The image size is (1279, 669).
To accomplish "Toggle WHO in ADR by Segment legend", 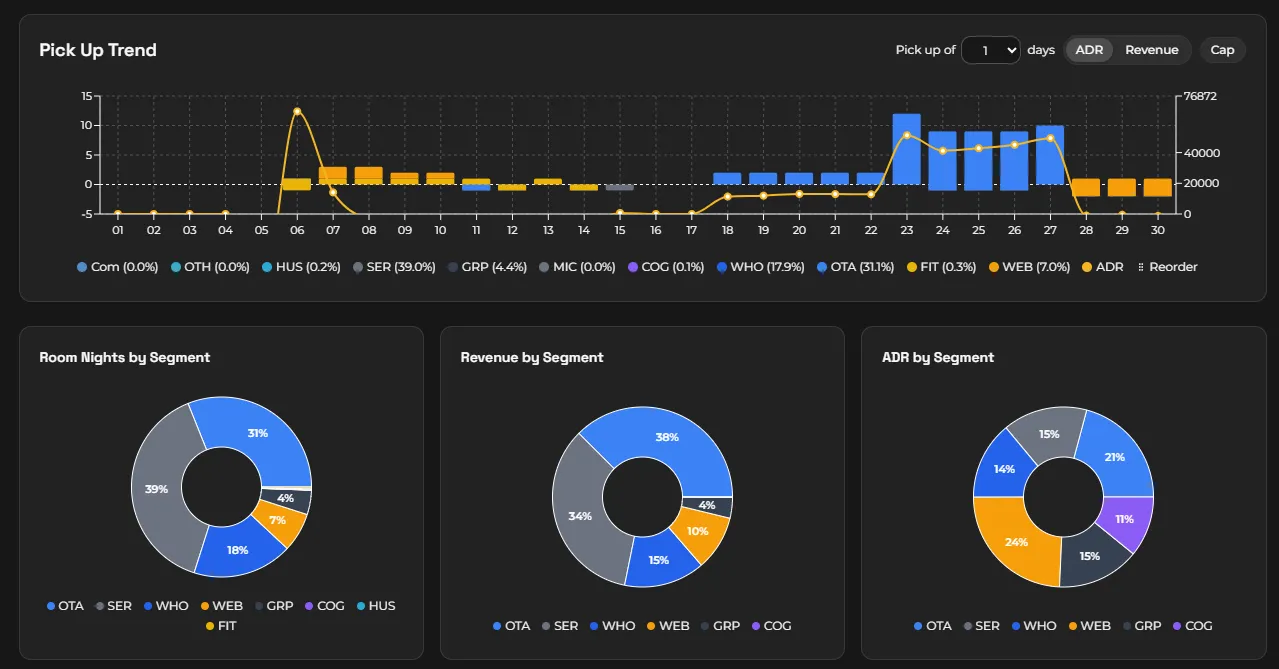I will (x=1033, y=626).
